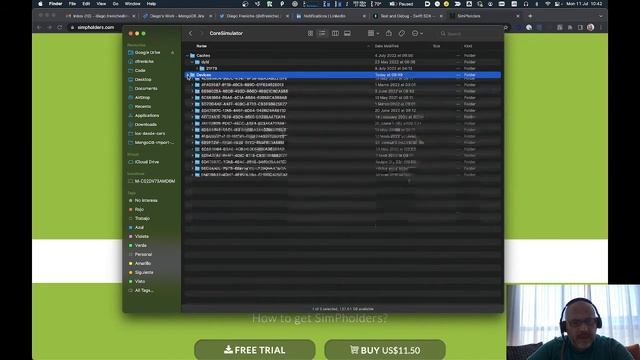The width and height of the screenshot is (640, 360).
Task: Open the Edit menu
Action: point(86,4)
